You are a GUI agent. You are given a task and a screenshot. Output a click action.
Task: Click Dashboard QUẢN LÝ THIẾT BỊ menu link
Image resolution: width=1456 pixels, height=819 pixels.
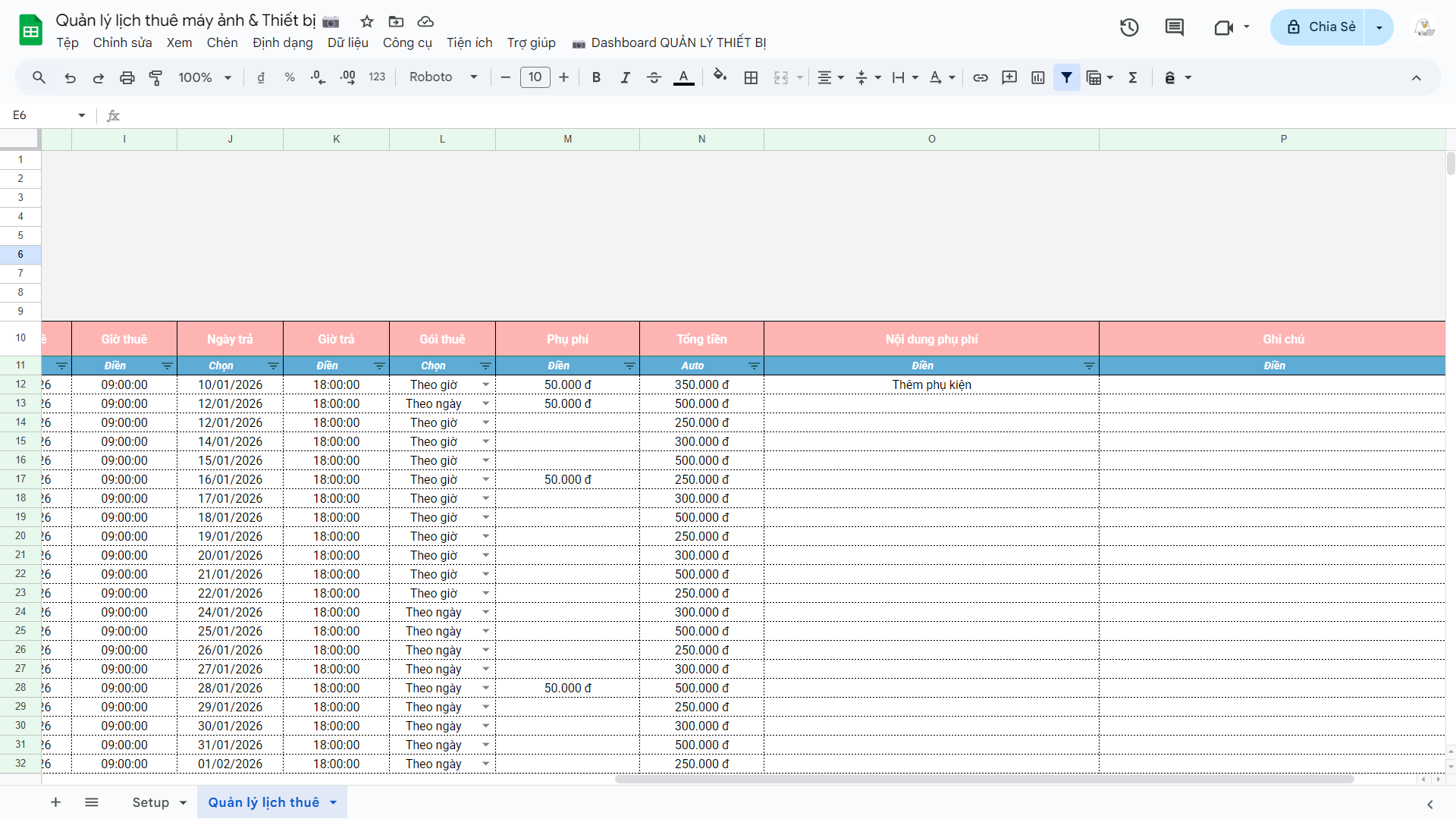(x=678, y=42)
